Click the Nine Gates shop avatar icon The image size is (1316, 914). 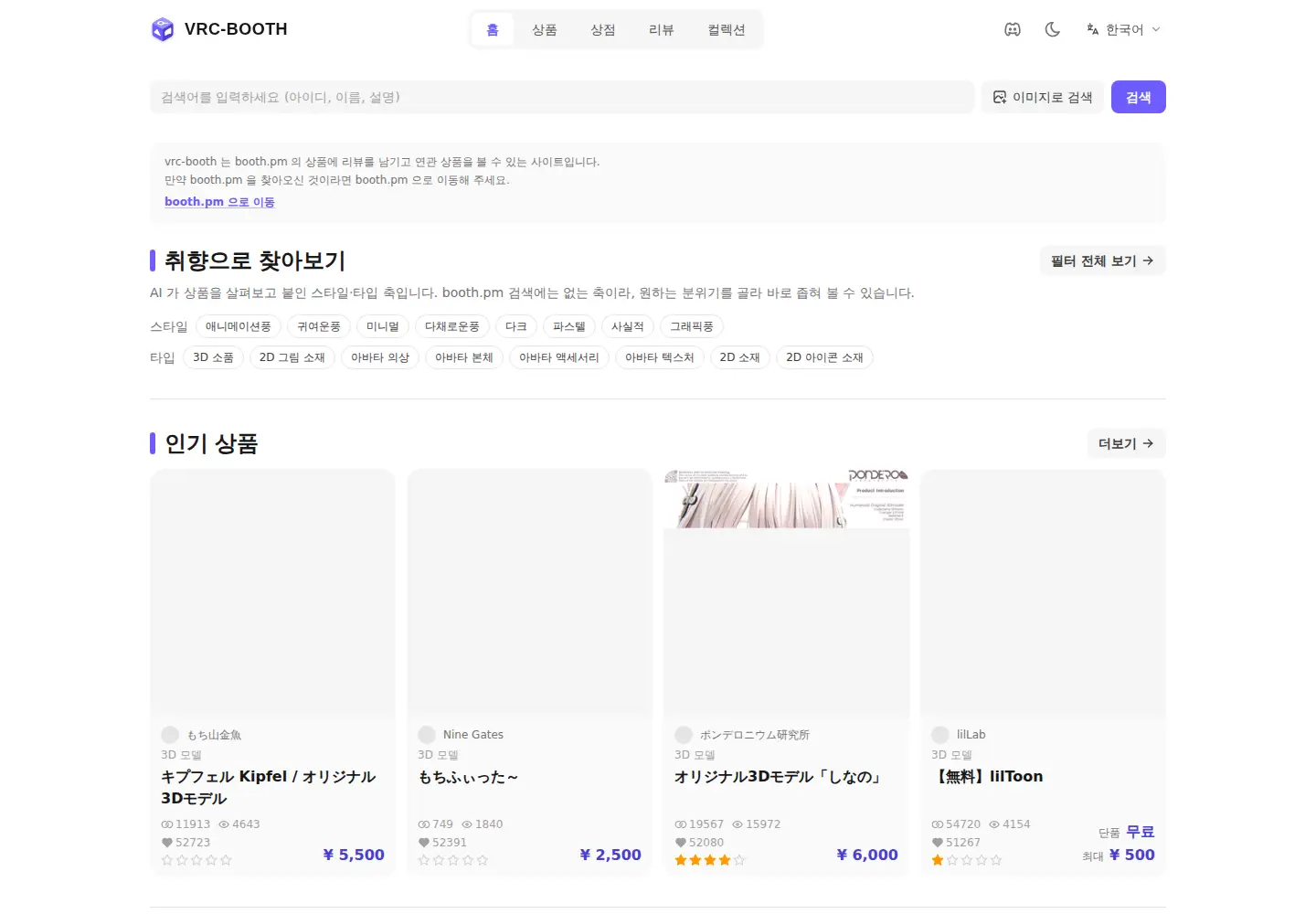tap(427, 735)
